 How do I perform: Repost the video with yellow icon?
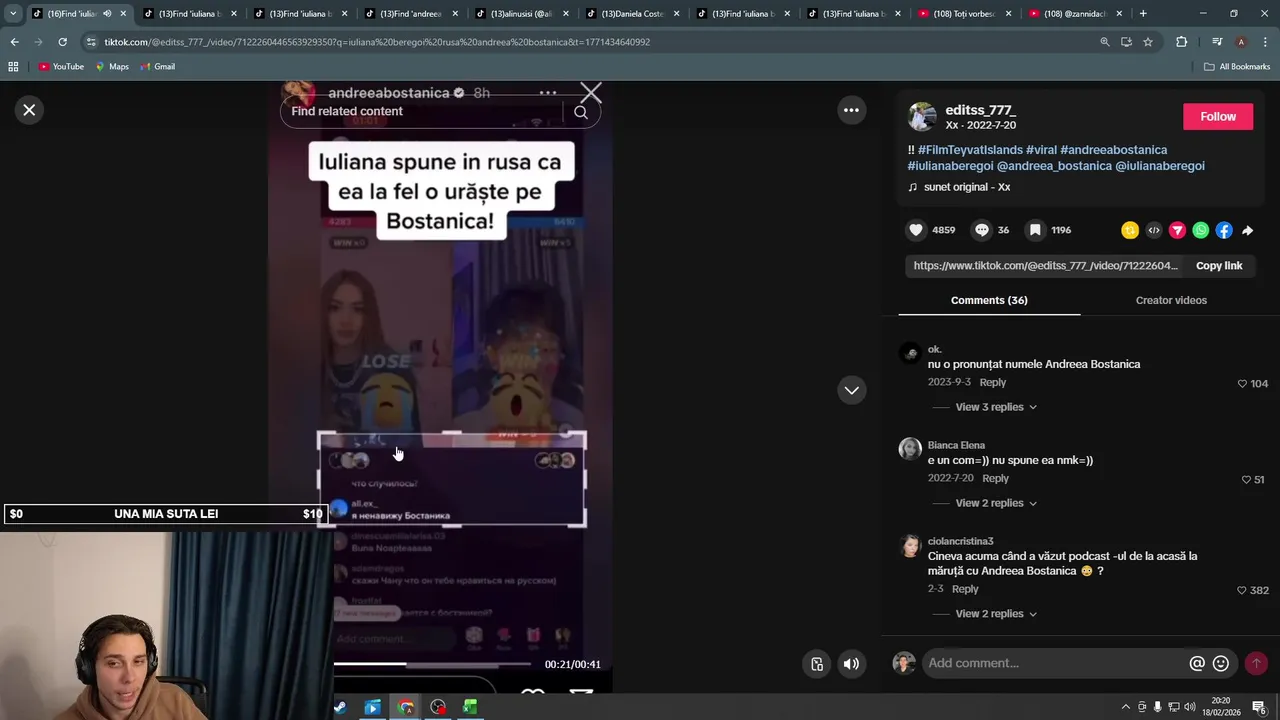pos(1130,230)
